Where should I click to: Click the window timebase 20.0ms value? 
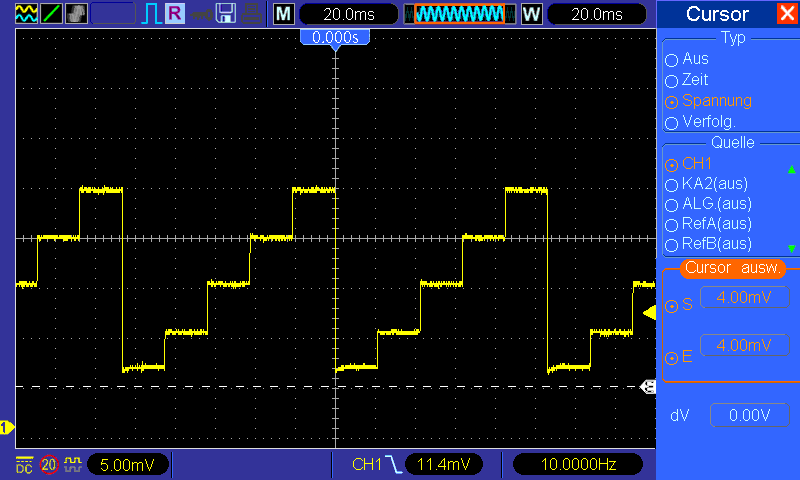click(x=597, y=14)
